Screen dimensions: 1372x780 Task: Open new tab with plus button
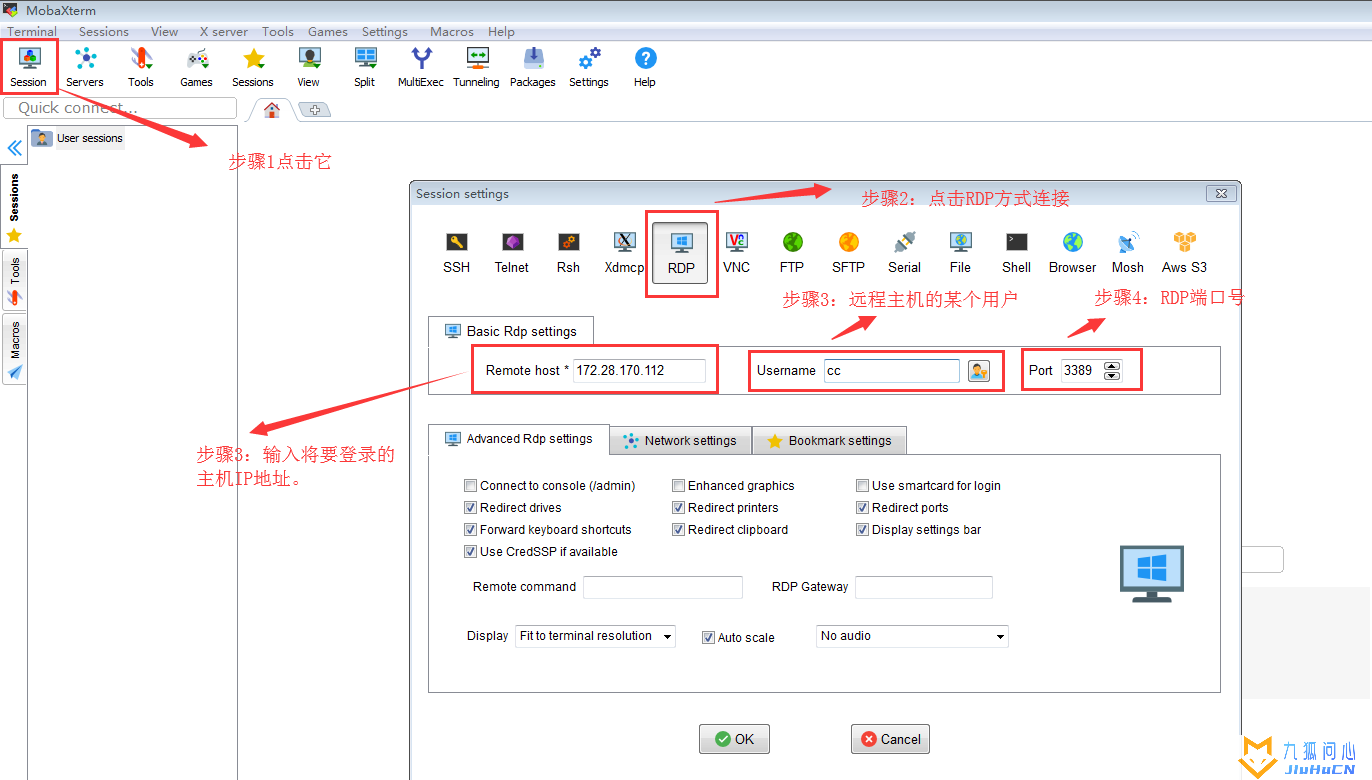[x=314, y=110]
